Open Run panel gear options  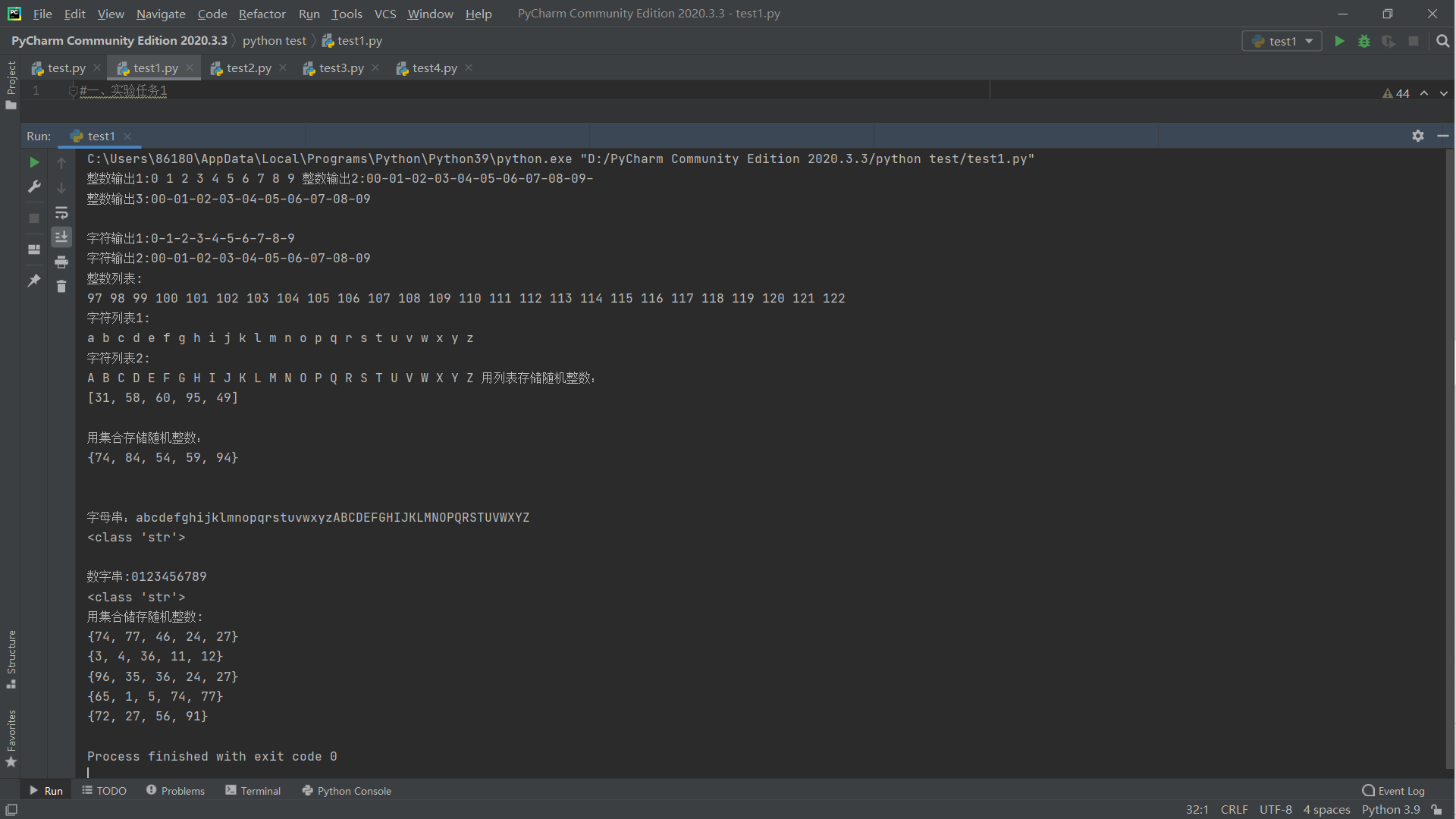[1417, 136]
